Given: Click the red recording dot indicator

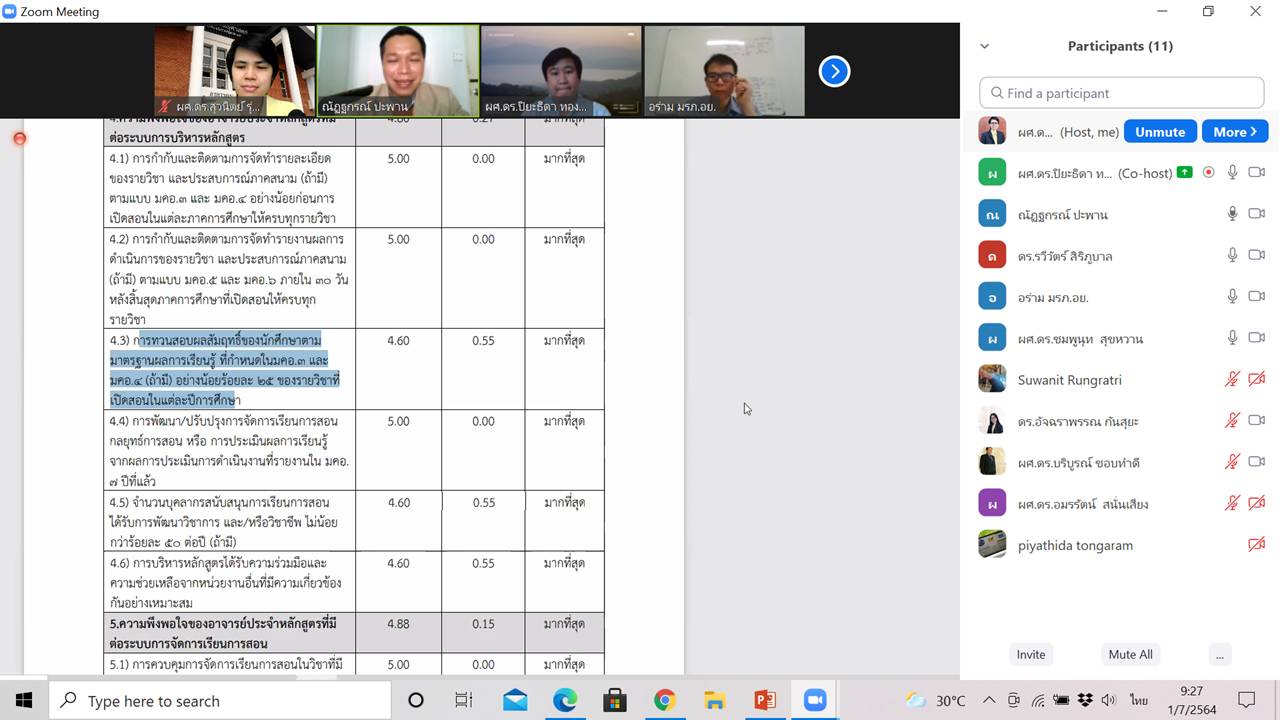Looking at the screenshot, I should (19, 138).
